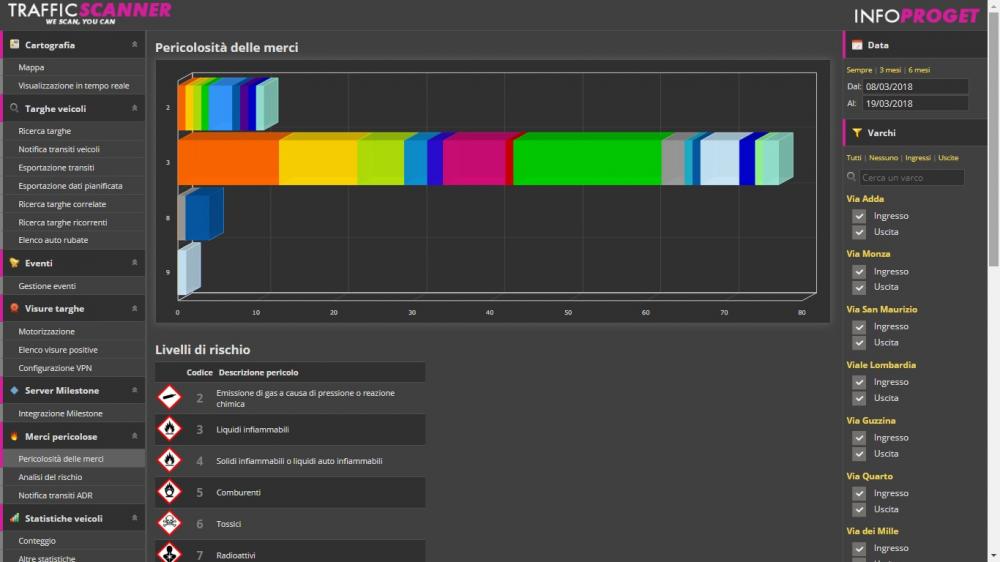Select the 3 mesi date range link

tap(890, 70)
